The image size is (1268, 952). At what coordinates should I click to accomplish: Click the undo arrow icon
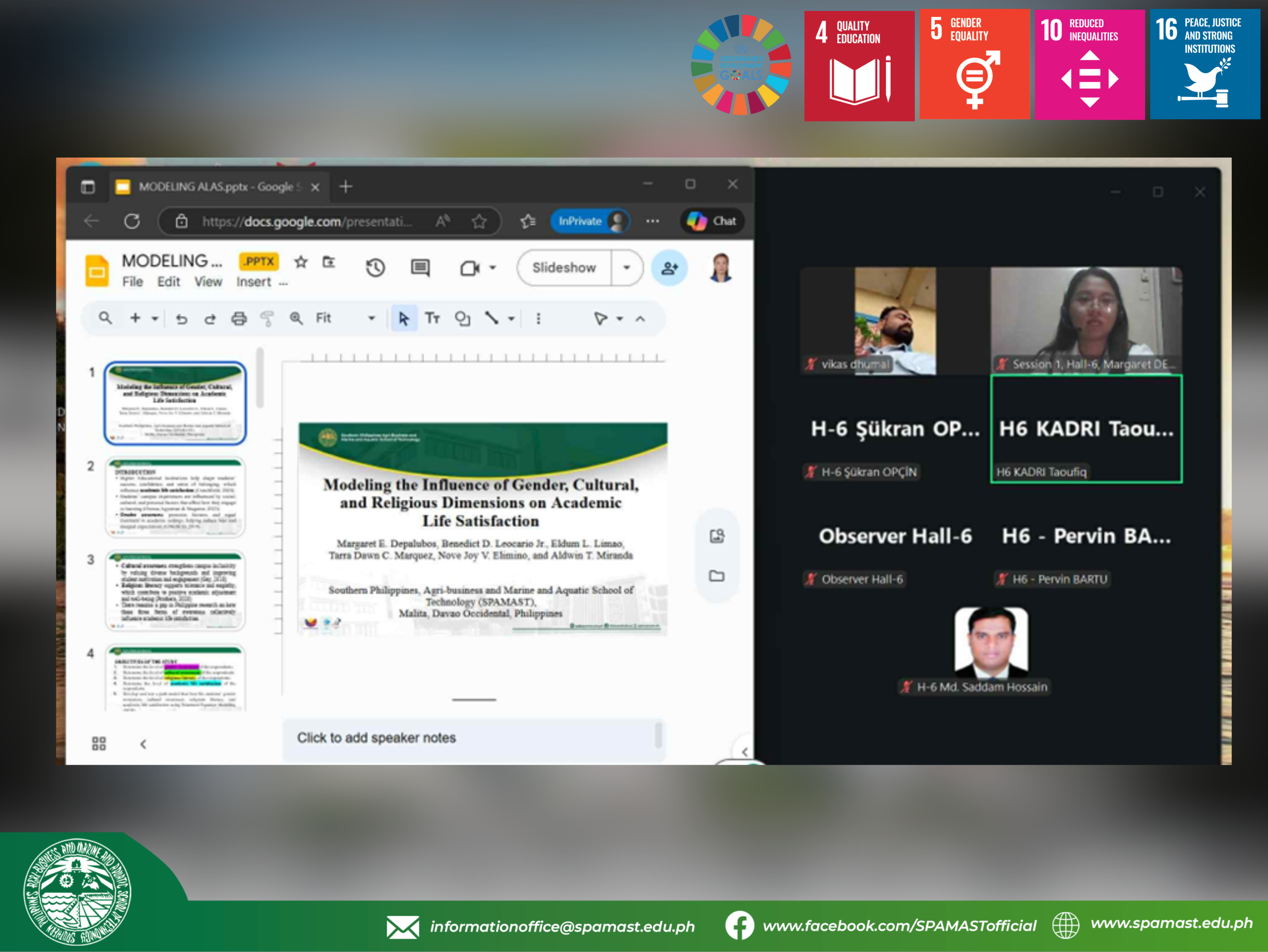(182, 318)
